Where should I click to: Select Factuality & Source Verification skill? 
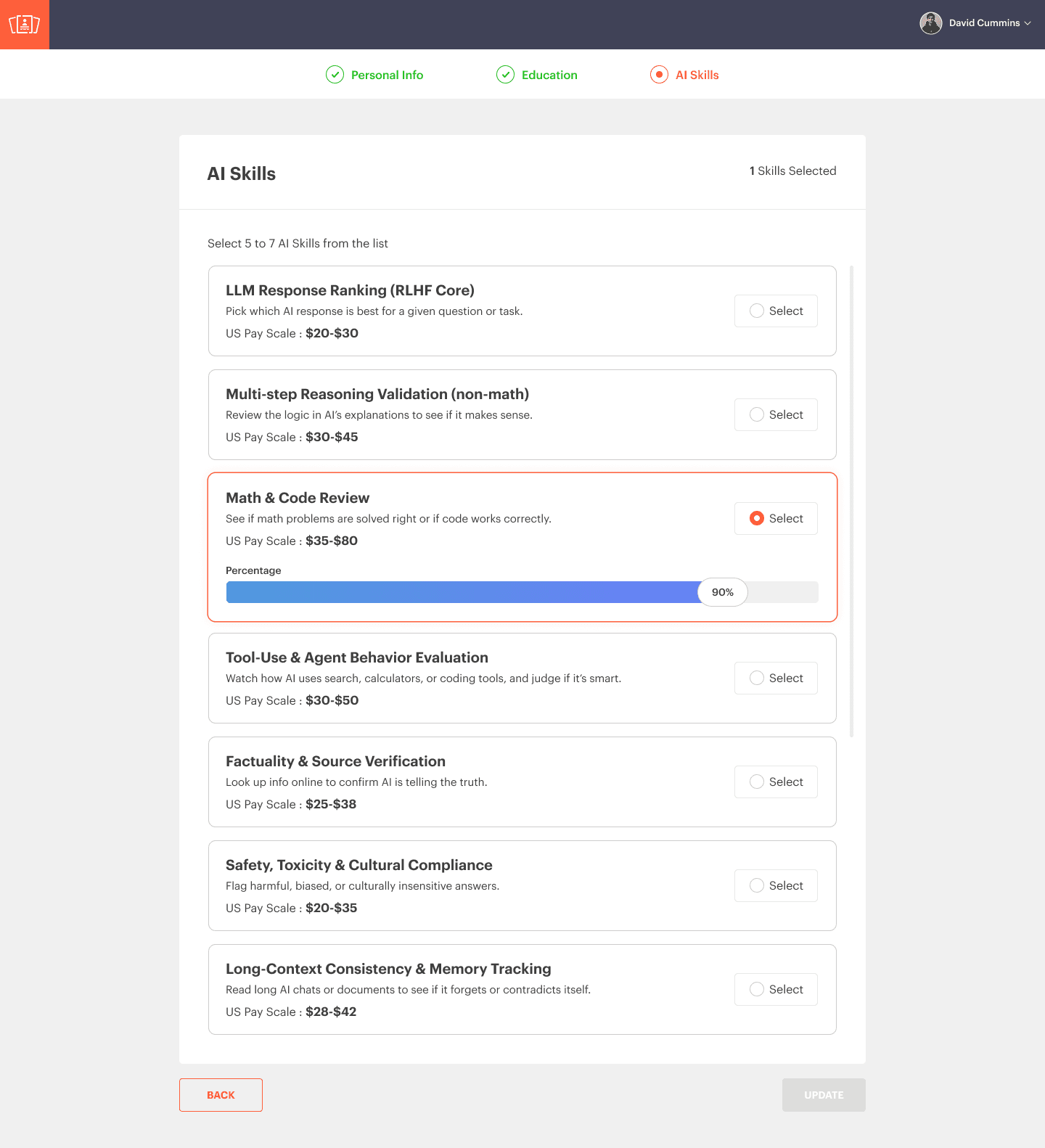776,782
